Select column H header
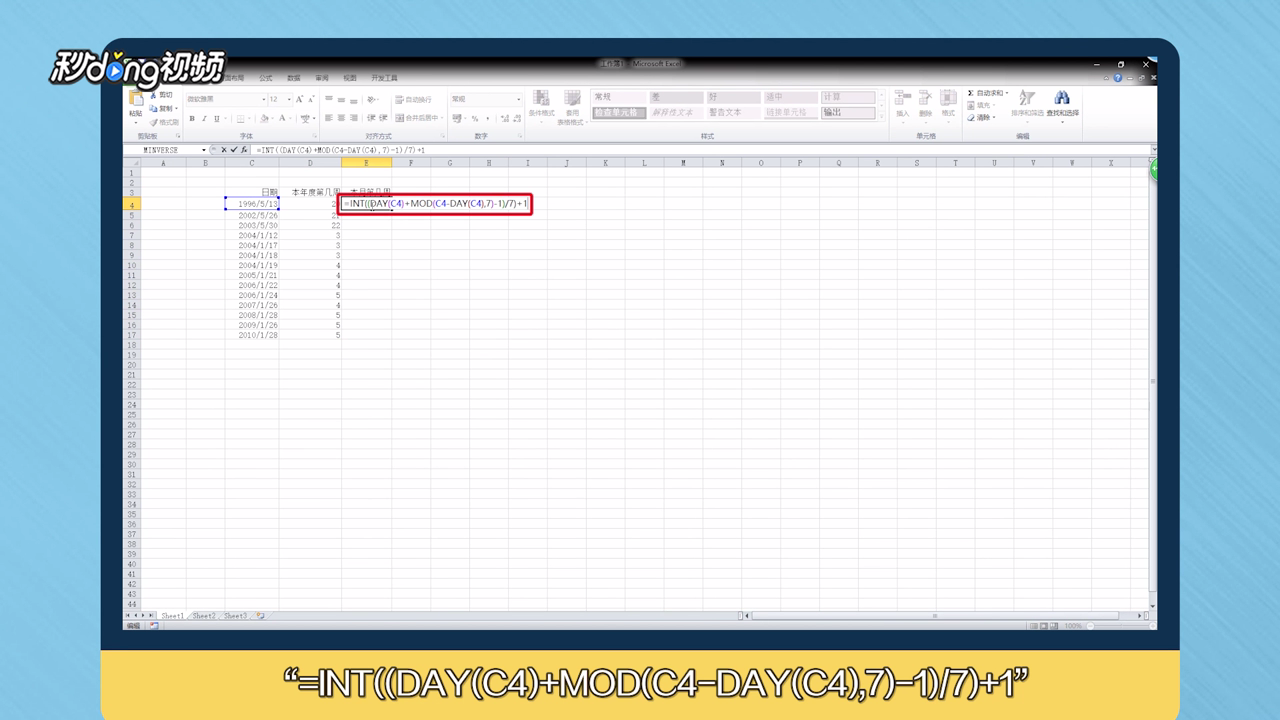This screenshot has height=720, width=1280. 488,162
